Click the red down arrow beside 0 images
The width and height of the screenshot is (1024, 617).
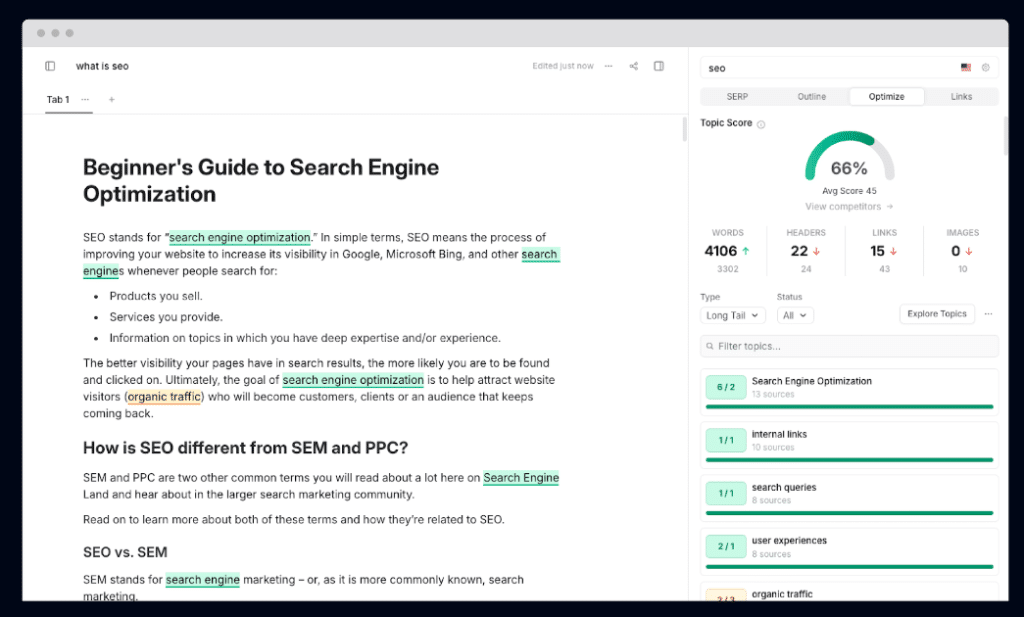(969, 251)
